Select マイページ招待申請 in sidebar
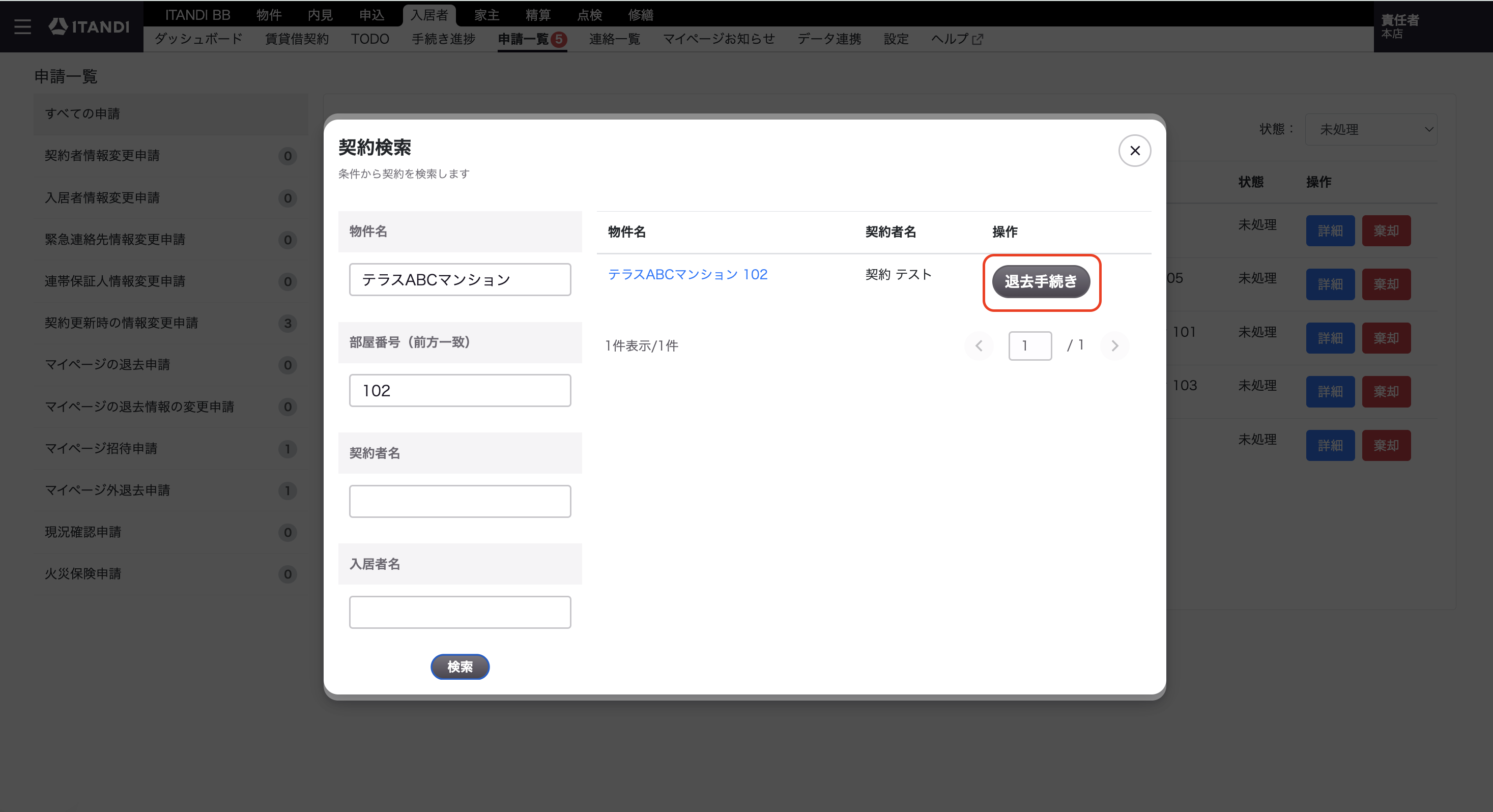 coord(171,449)
